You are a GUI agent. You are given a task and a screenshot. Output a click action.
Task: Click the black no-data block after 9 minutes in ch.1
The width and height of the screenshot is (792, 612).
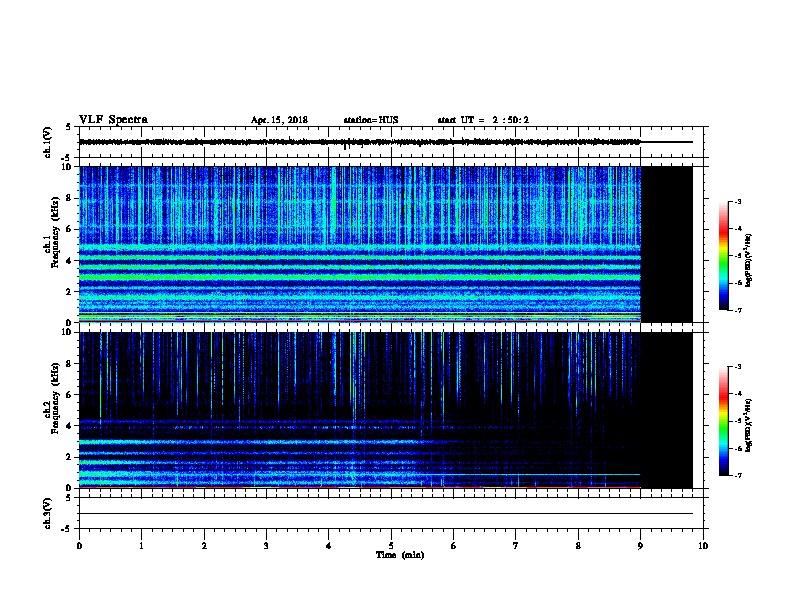pyautogui.click(x=667, y=244)
